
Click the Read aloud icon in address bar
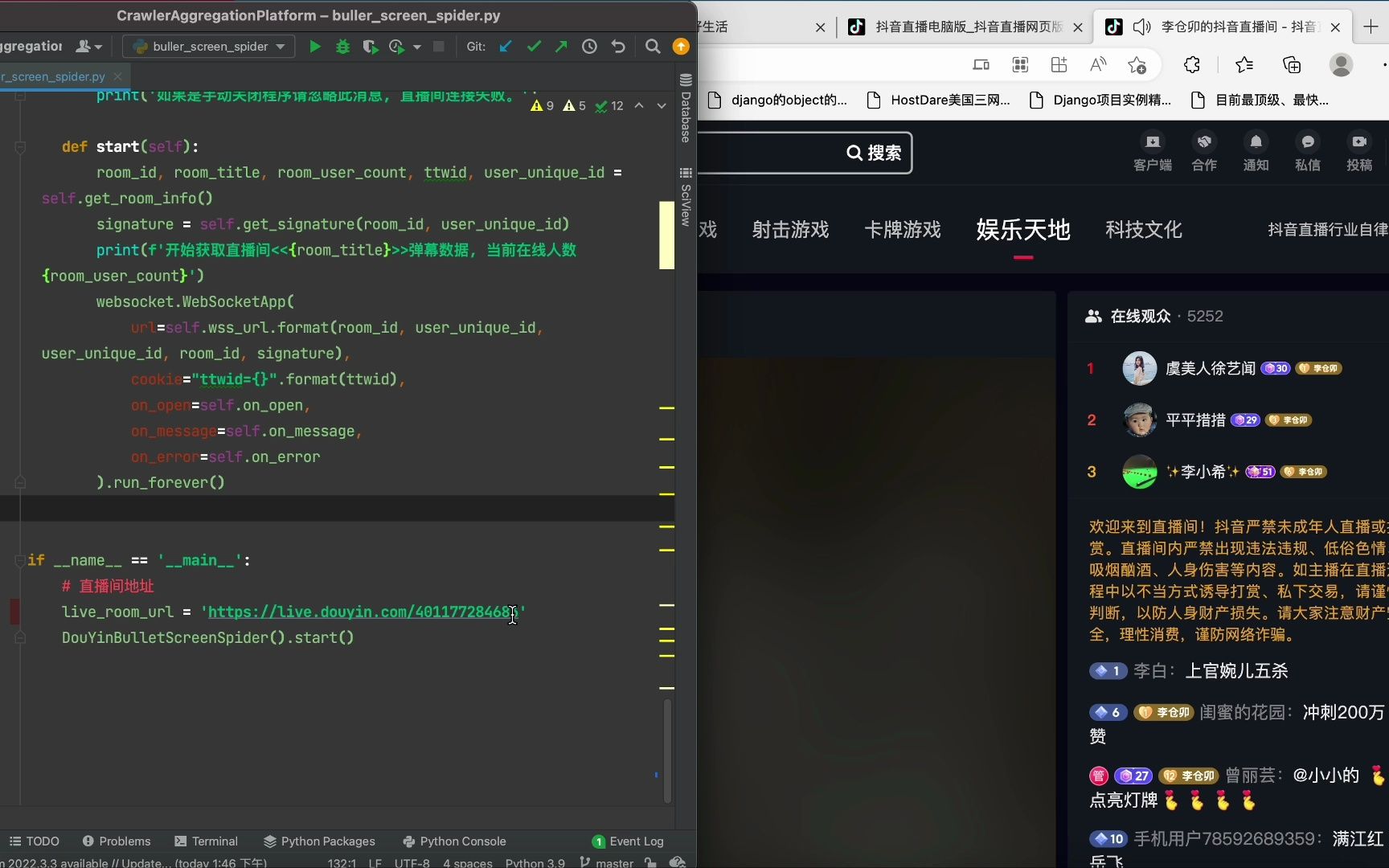click(x=1098, y=65)
